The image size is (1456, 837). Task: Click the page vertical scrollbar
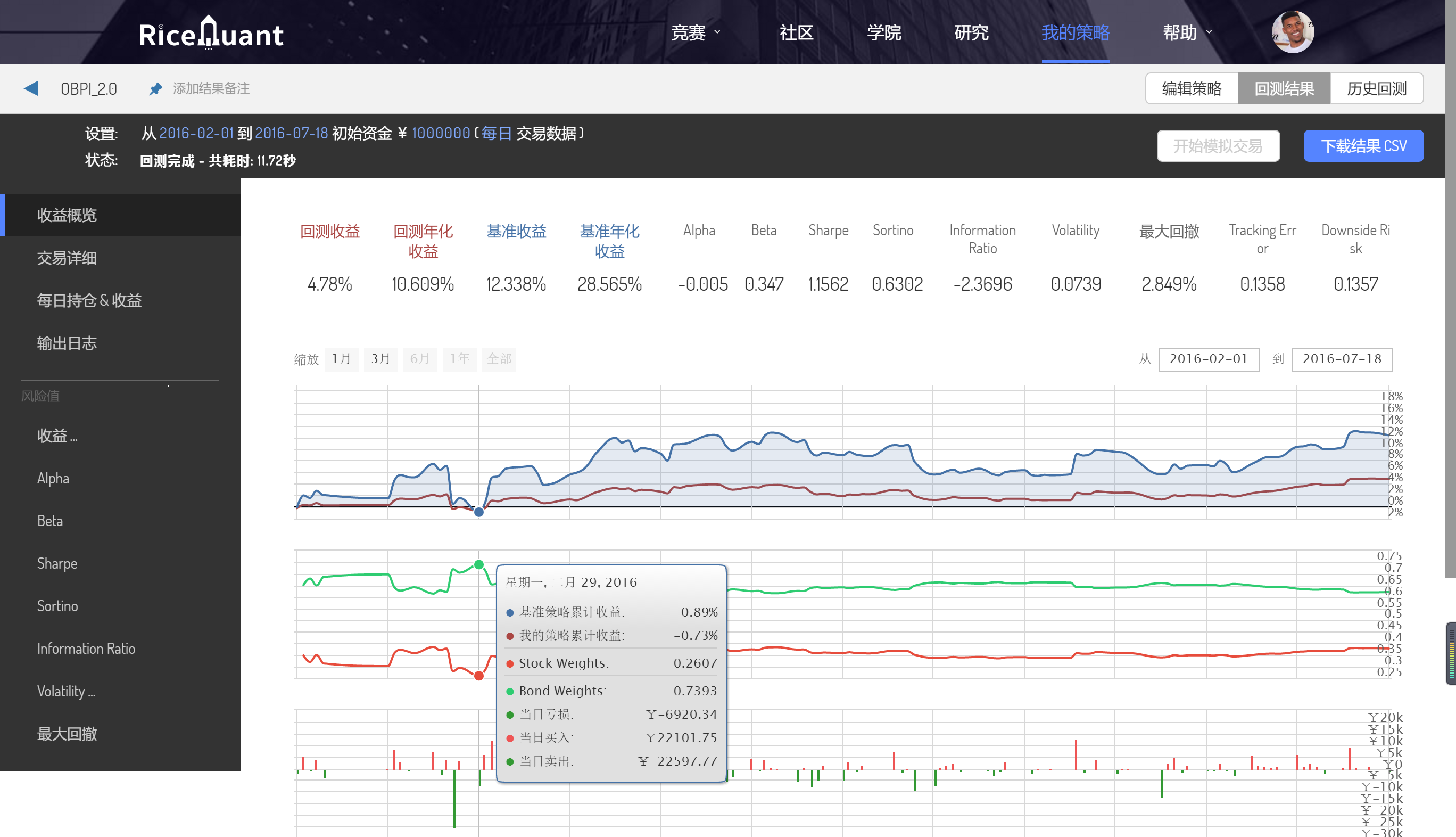point(1450,288)
